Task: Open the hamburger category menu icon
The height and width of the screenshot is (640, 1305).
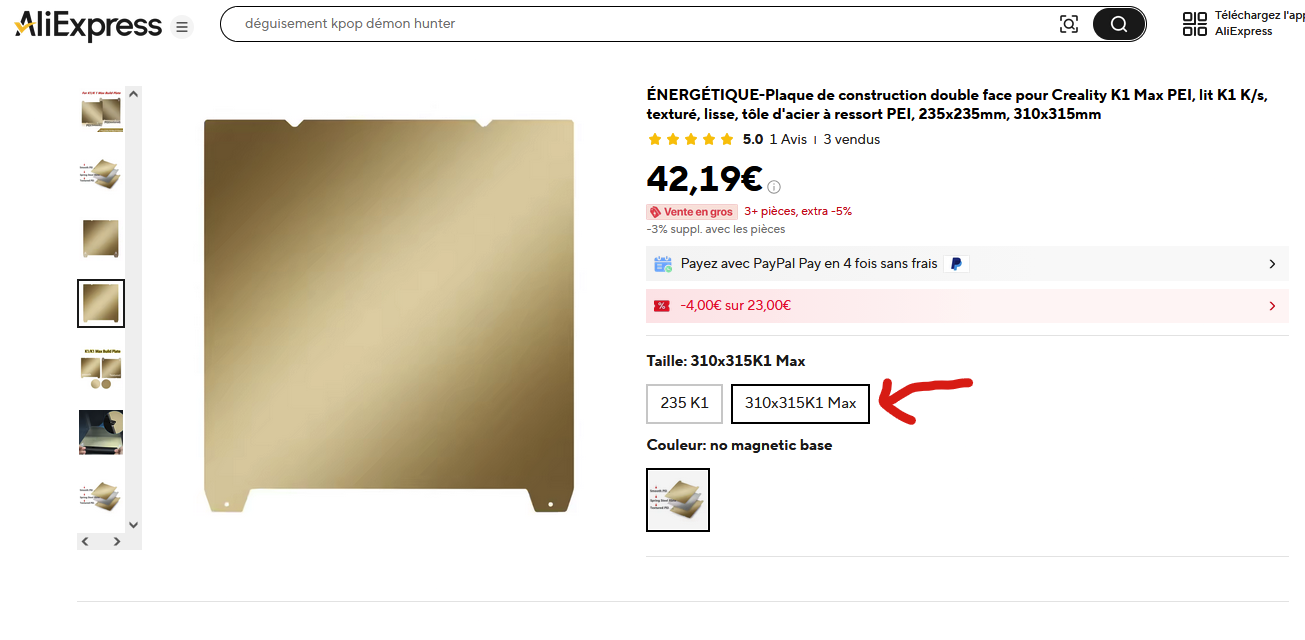Action: point(182,27)
